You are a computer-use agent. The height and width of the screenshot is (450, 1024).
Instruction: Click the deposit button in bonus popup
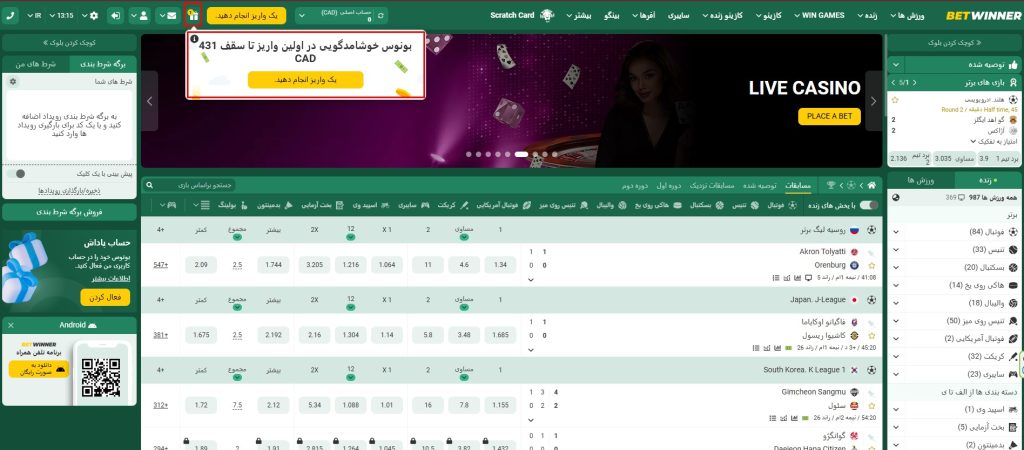[306, 80]
